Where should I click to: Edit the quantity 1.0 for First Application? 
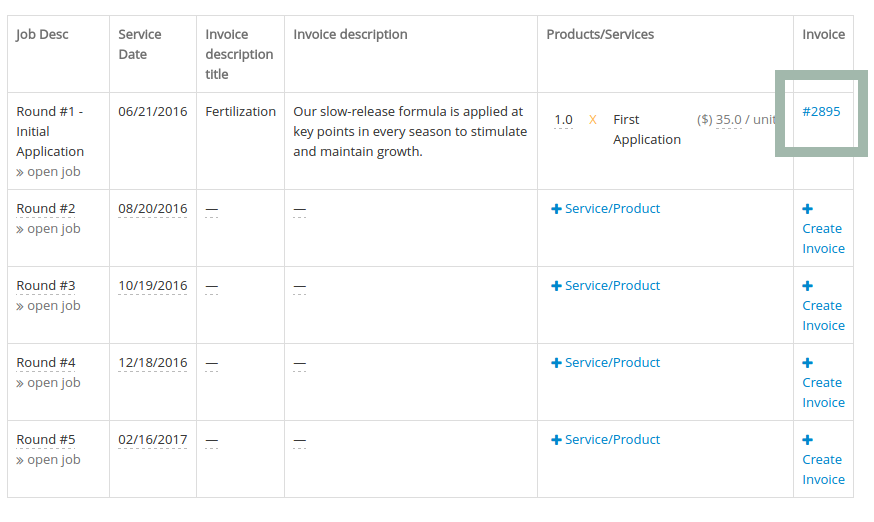564,120
